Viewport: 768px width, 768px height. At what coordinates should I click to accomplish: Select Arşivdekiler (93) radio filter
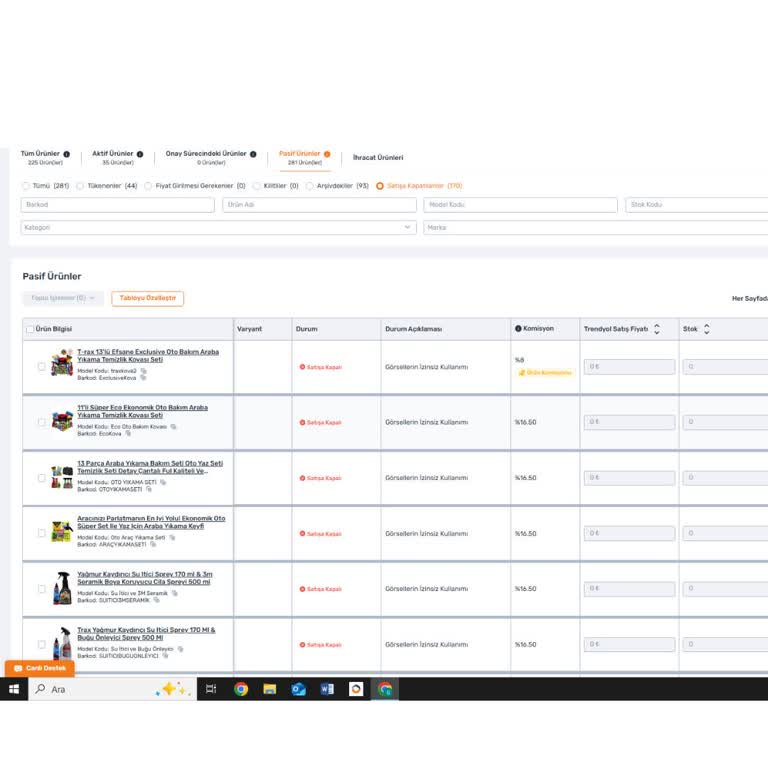coord(309,186)
